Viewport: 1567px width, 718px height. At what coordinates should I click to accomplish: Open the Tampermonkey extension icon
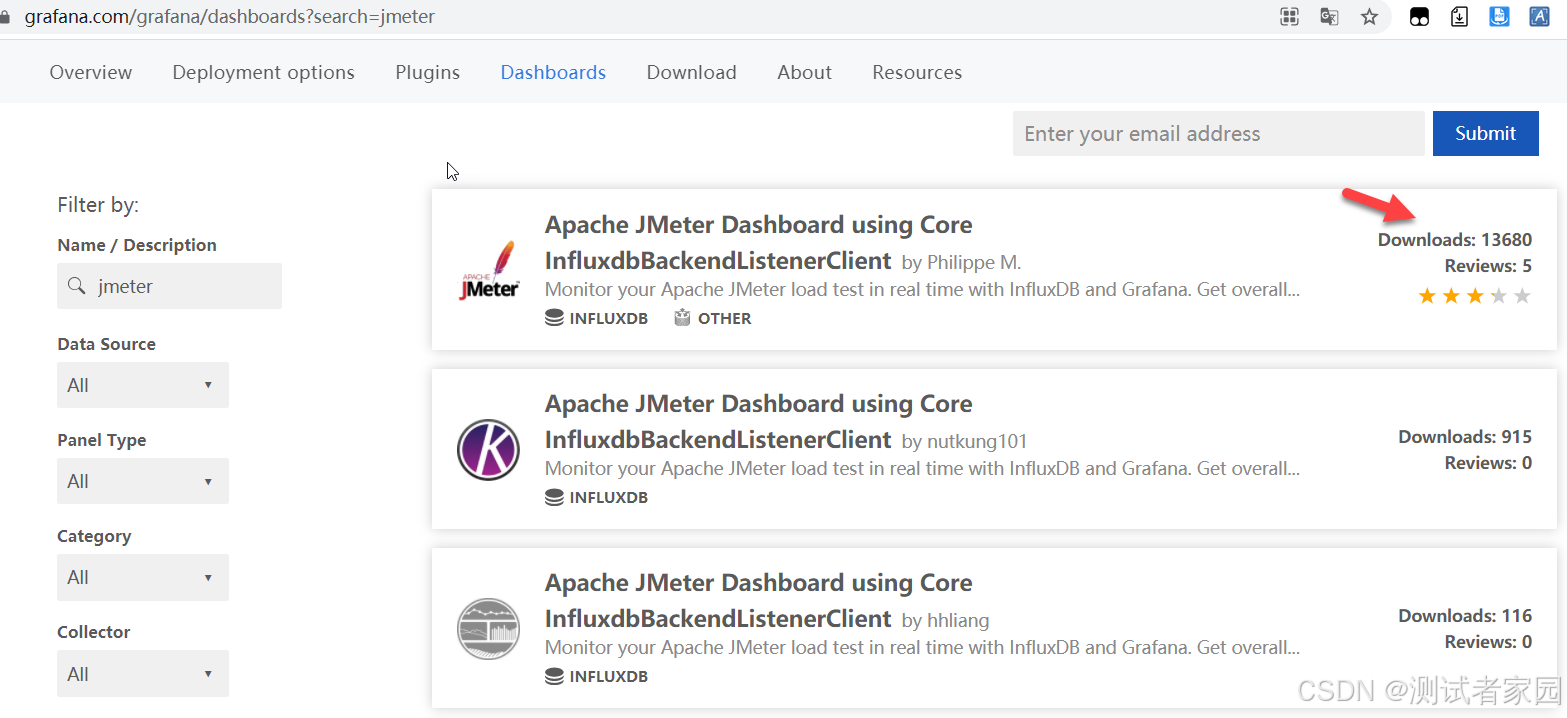pos(1419,17)
